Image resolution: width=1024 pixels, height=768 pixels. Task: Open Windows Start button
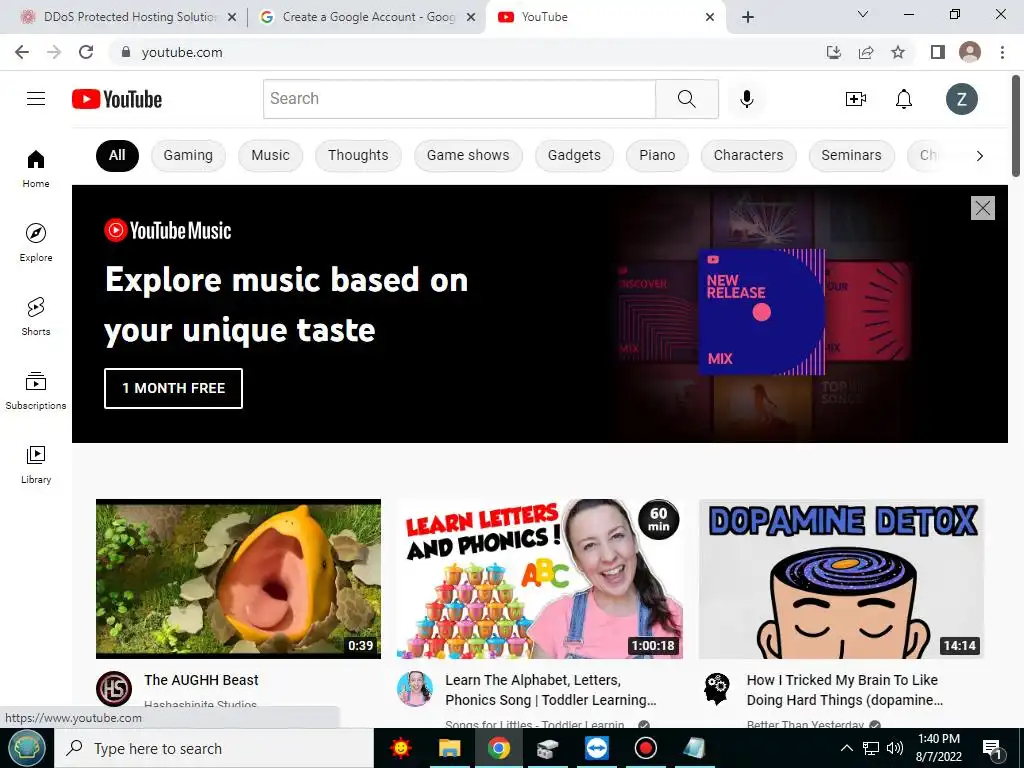[26, 748]
